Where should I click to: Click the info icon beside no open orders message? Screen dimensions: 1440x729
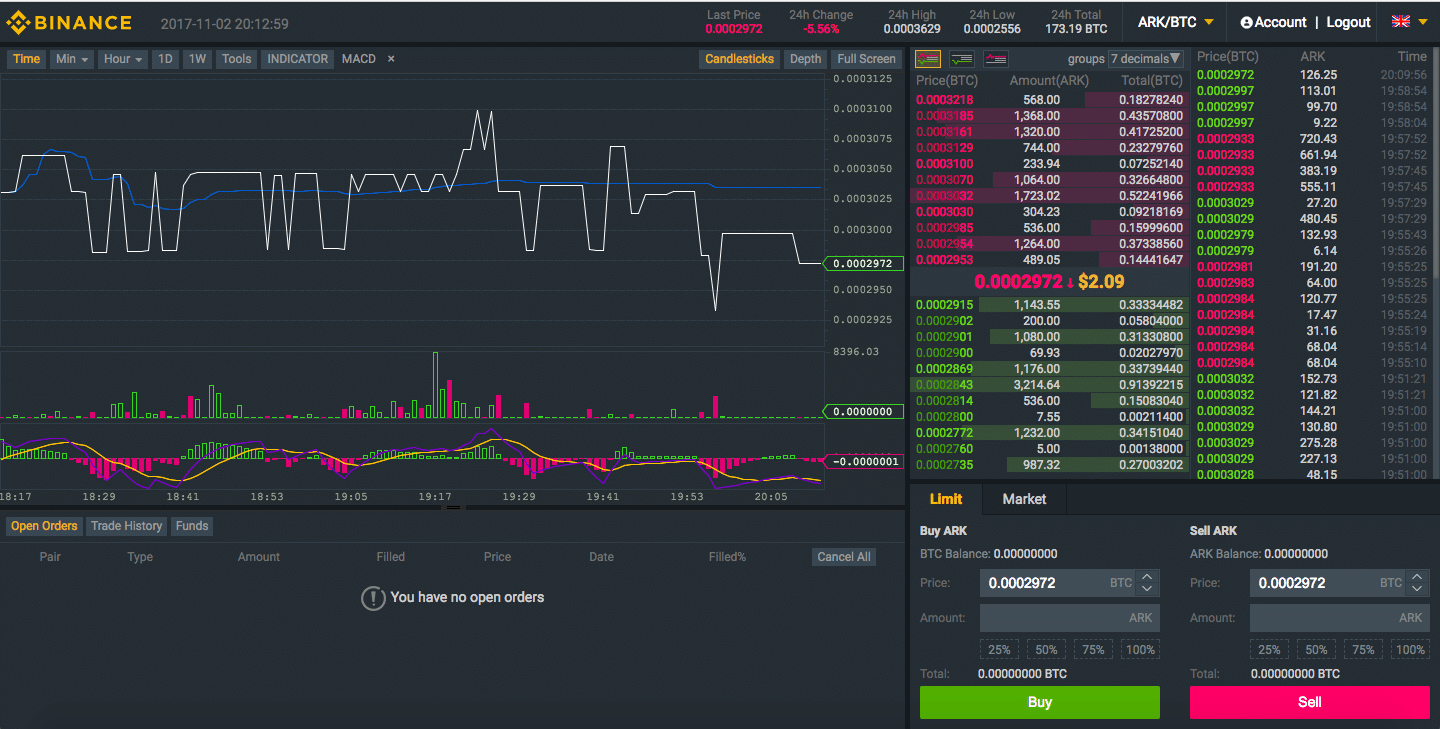[373, 597]
